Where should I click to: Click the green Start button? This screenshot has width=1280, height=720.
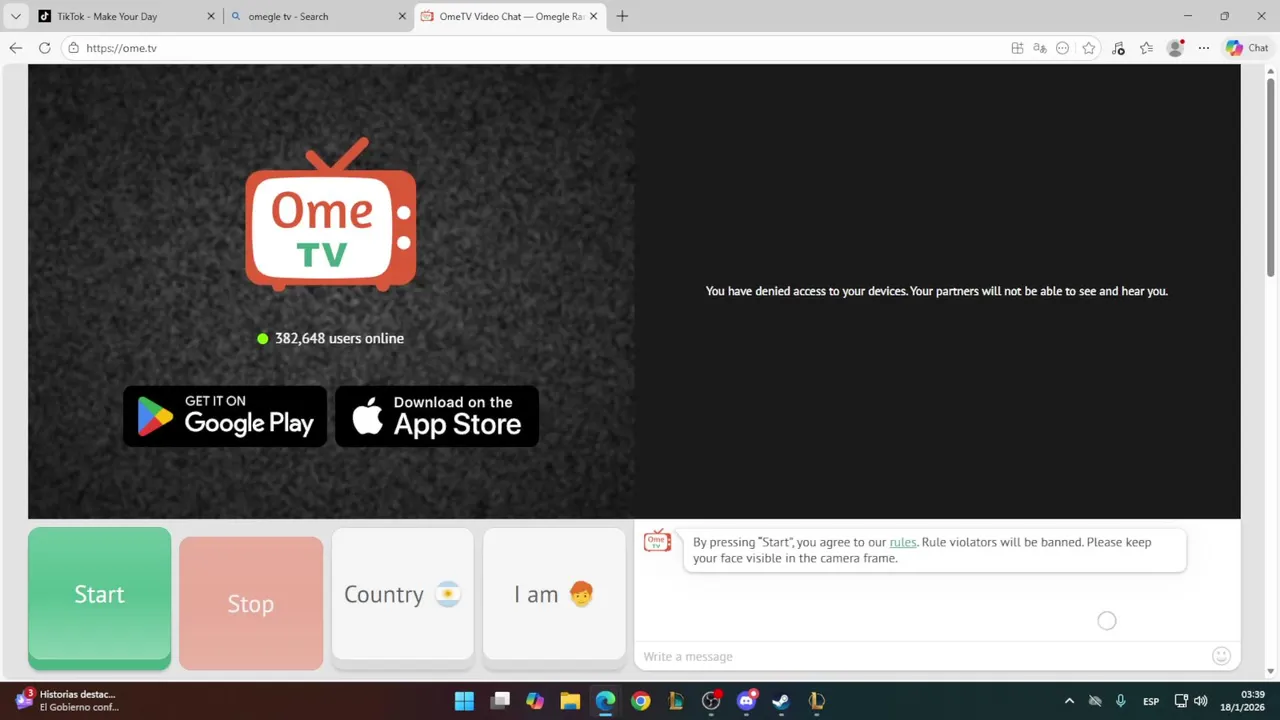pos(99,597)
